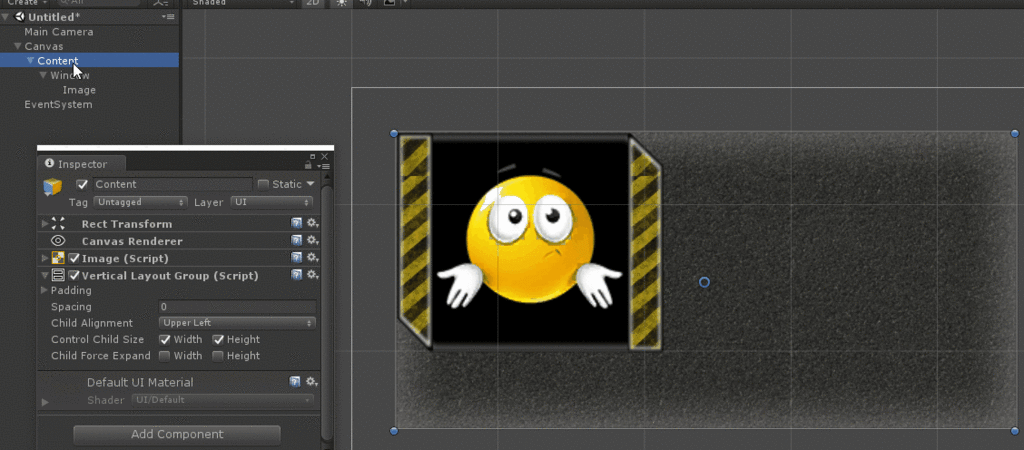The width and height of the screenshot is (1024, 450).
Task: Collapse the Untitled* scene arrow
Action: (x=7, y=17)
